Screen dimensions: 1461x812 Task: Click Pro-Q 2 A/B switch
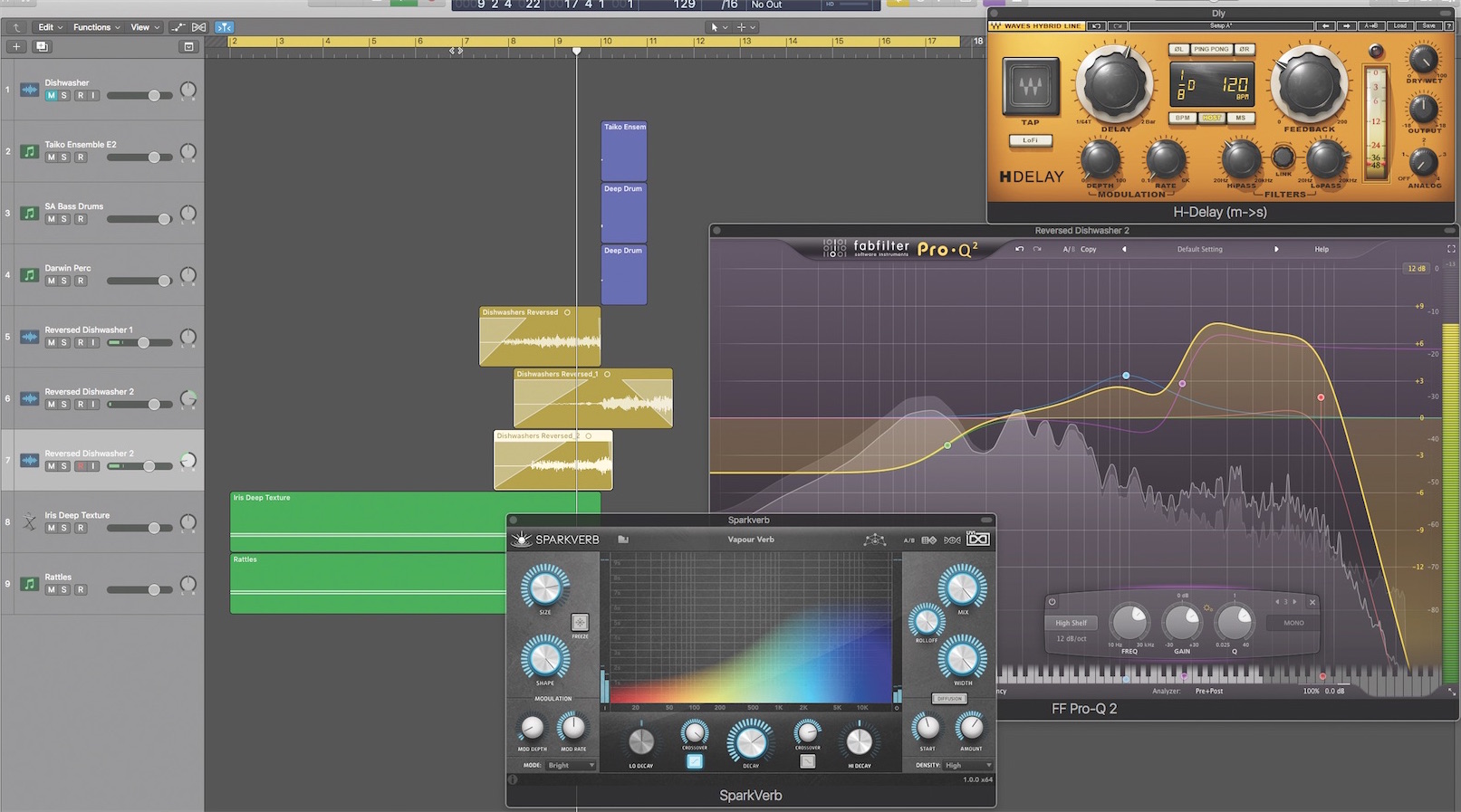1068,249
